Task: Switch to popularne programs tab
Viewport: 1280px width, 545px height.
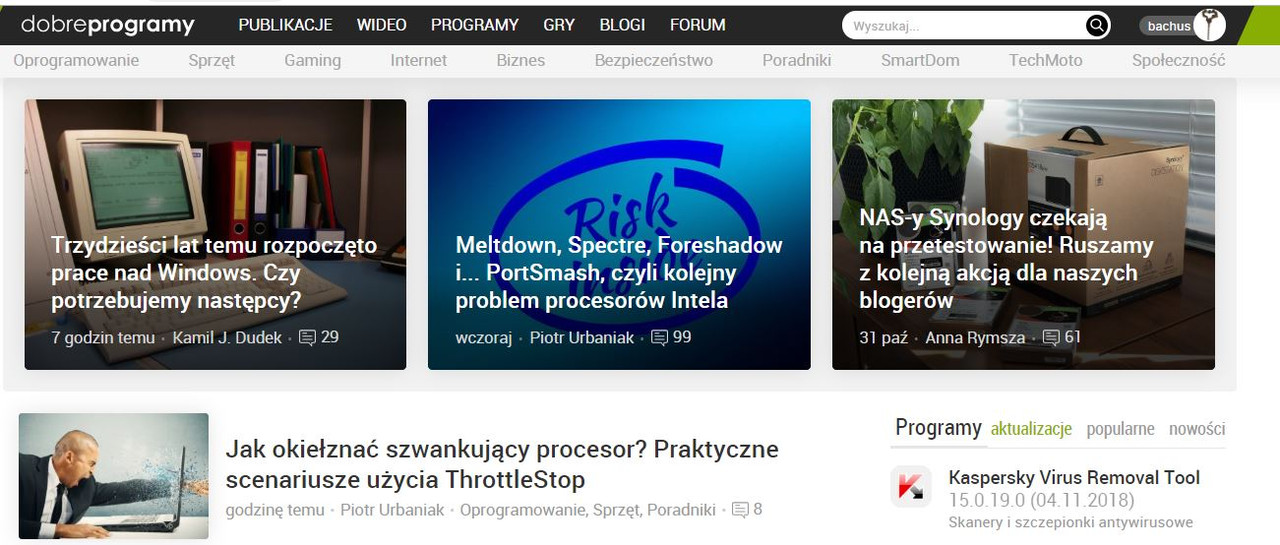Action: tap(1120, 429)
